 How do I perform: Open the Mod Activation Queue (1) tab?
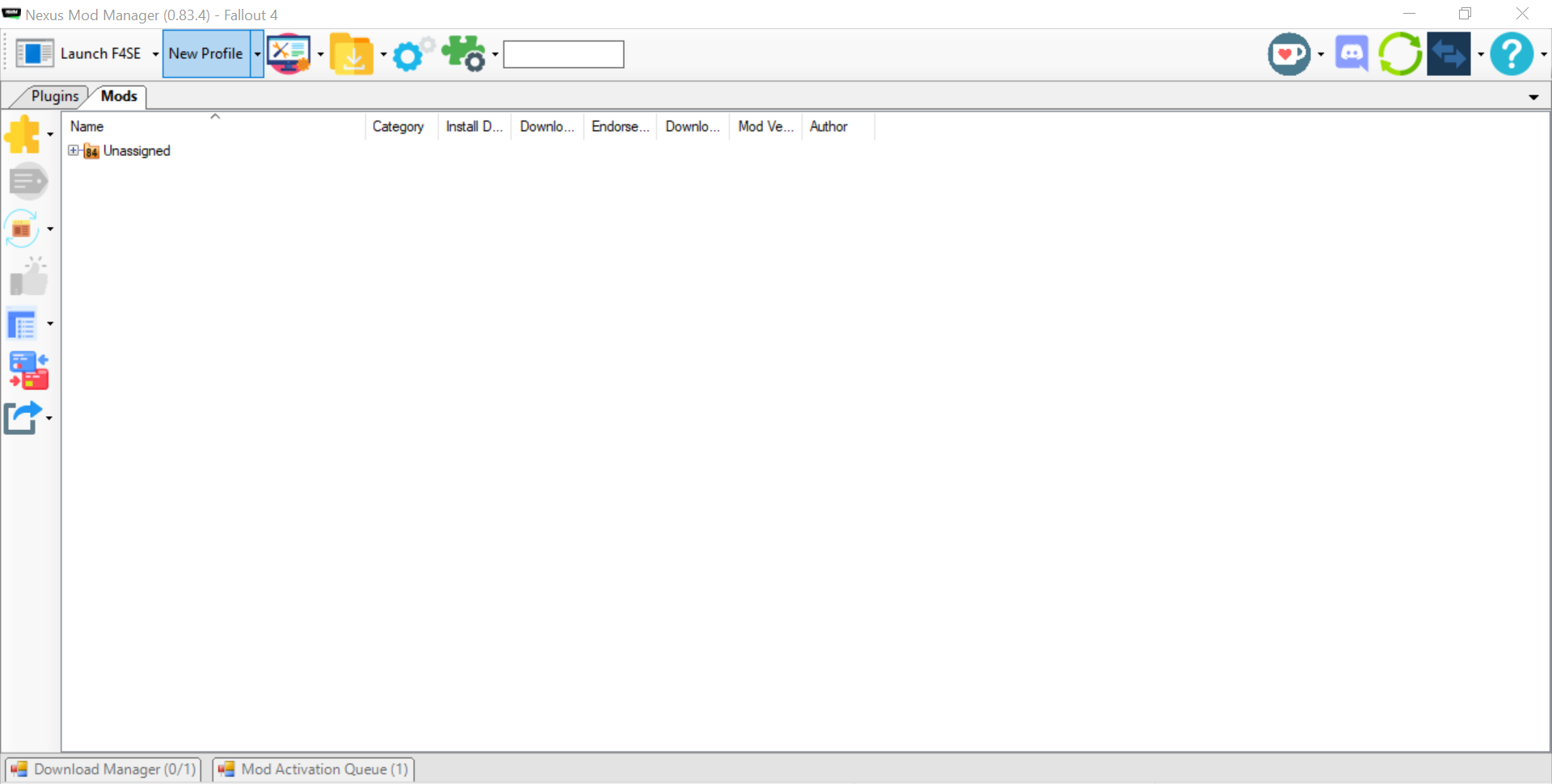(x=314, y=769)
